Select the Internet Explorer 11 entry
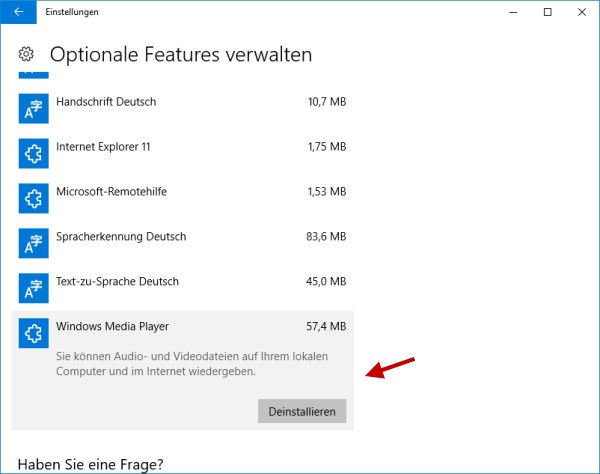Image resolution: width=600 pixels, height=474 pixels. tap(183, 153)
